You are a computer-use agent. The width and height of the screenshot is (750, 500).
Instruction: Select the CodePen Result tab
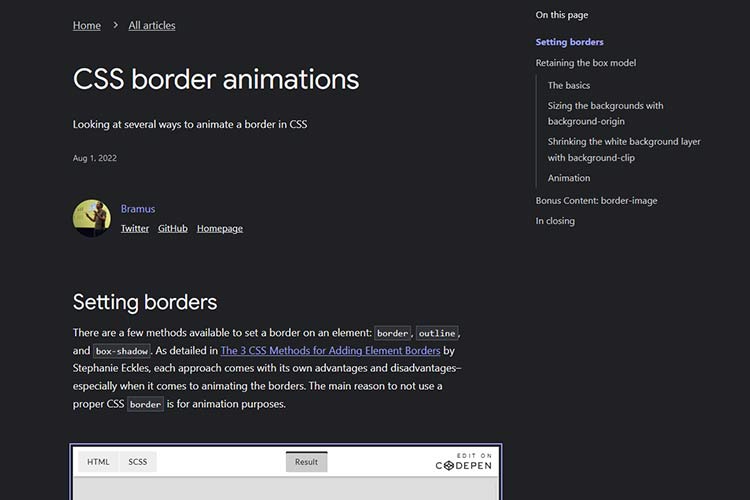click(306, 462)
